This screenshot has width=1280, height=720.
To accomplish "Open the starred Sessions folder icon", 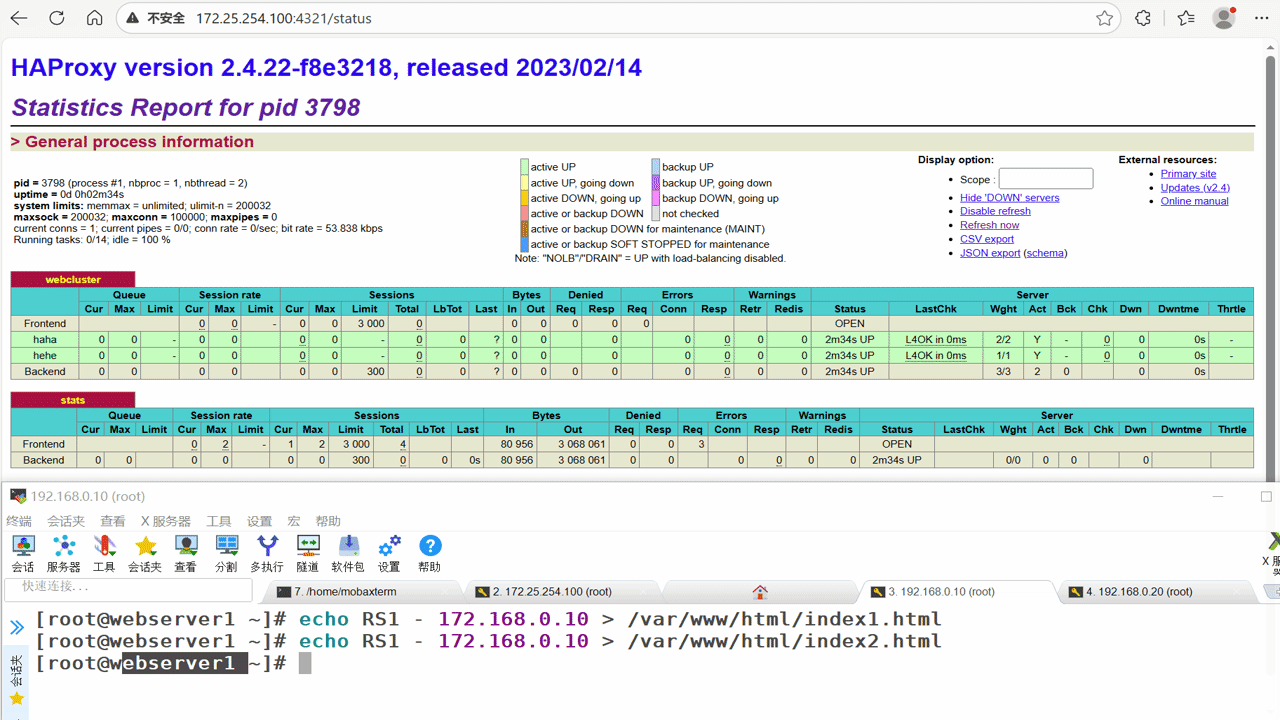I will click(x=145, y=553).
